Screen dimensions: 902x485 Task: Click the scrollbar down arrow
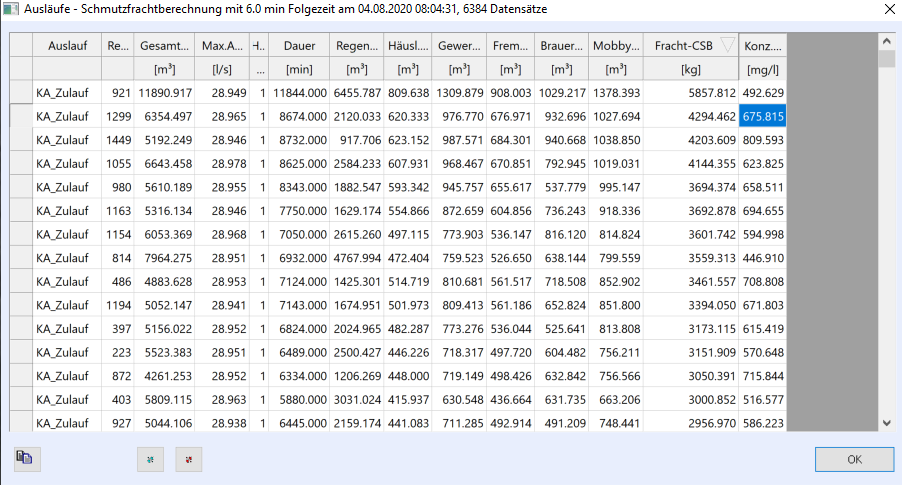click(x=886, y=423)
